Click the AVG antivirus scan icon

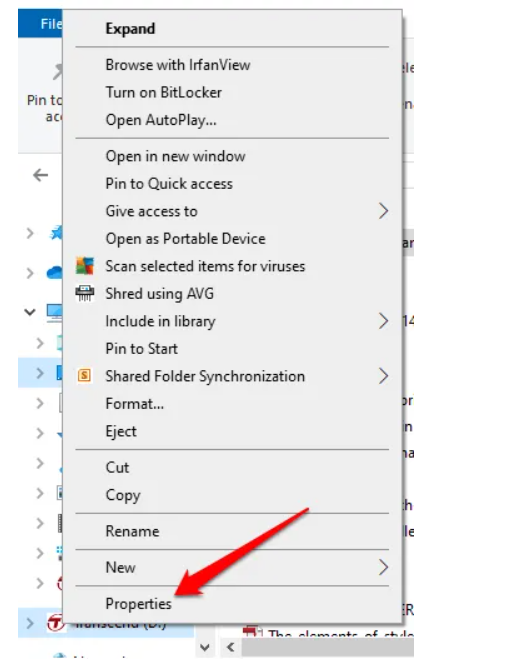pos(85,266)
